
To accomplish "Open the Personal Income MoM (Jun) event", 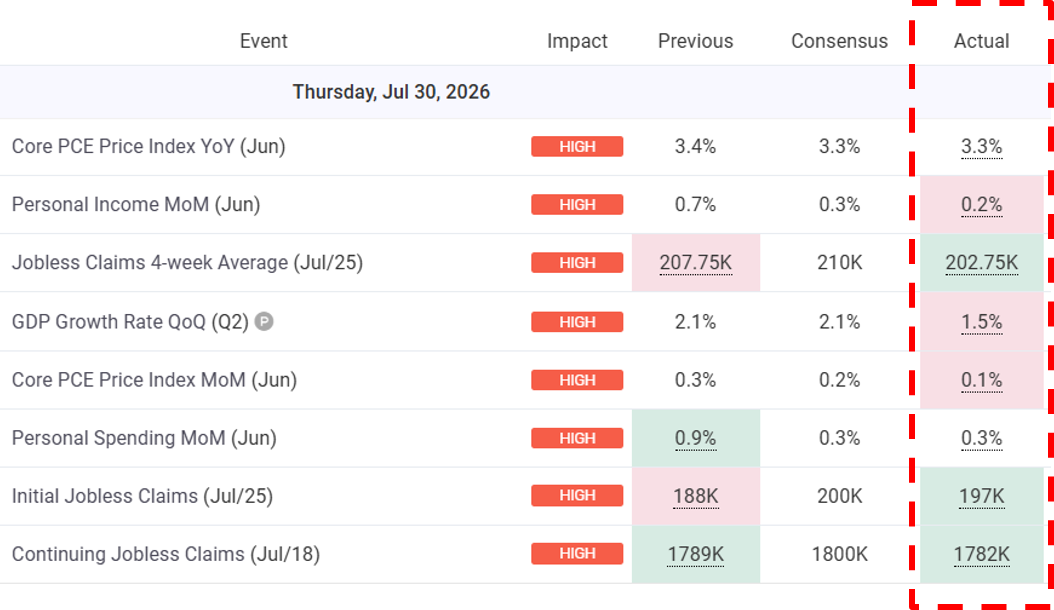I will click(x=136, y=204).
